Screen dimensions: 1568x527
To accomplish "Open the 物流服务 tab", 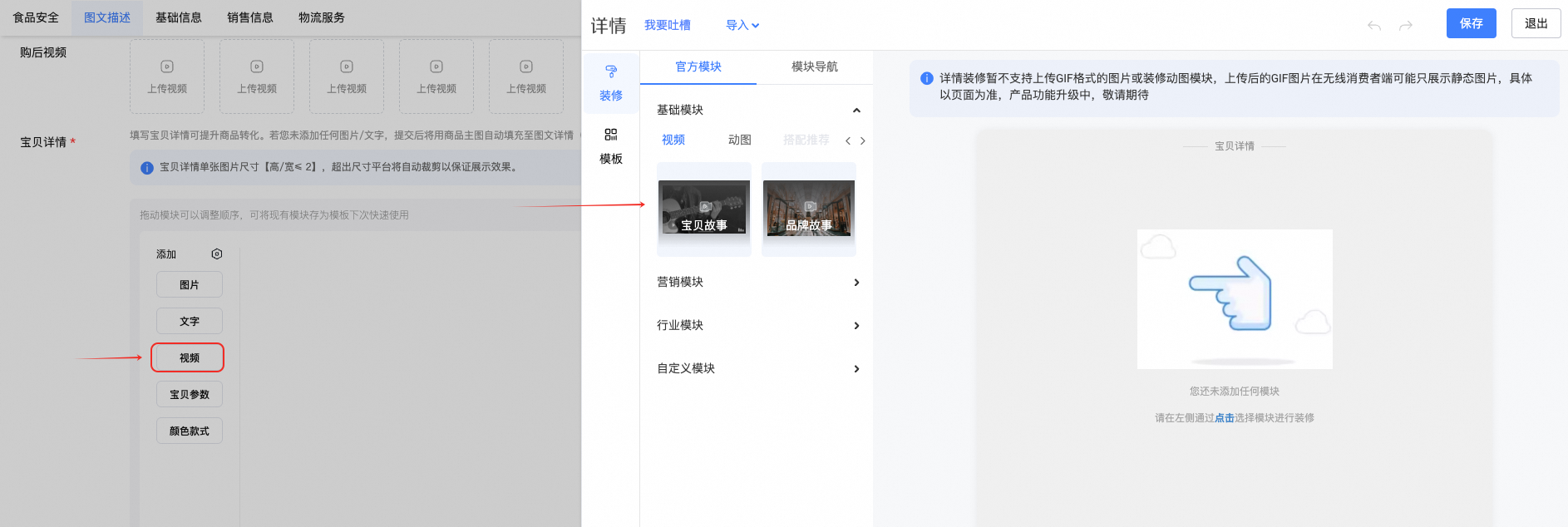I will pos(322,17).
